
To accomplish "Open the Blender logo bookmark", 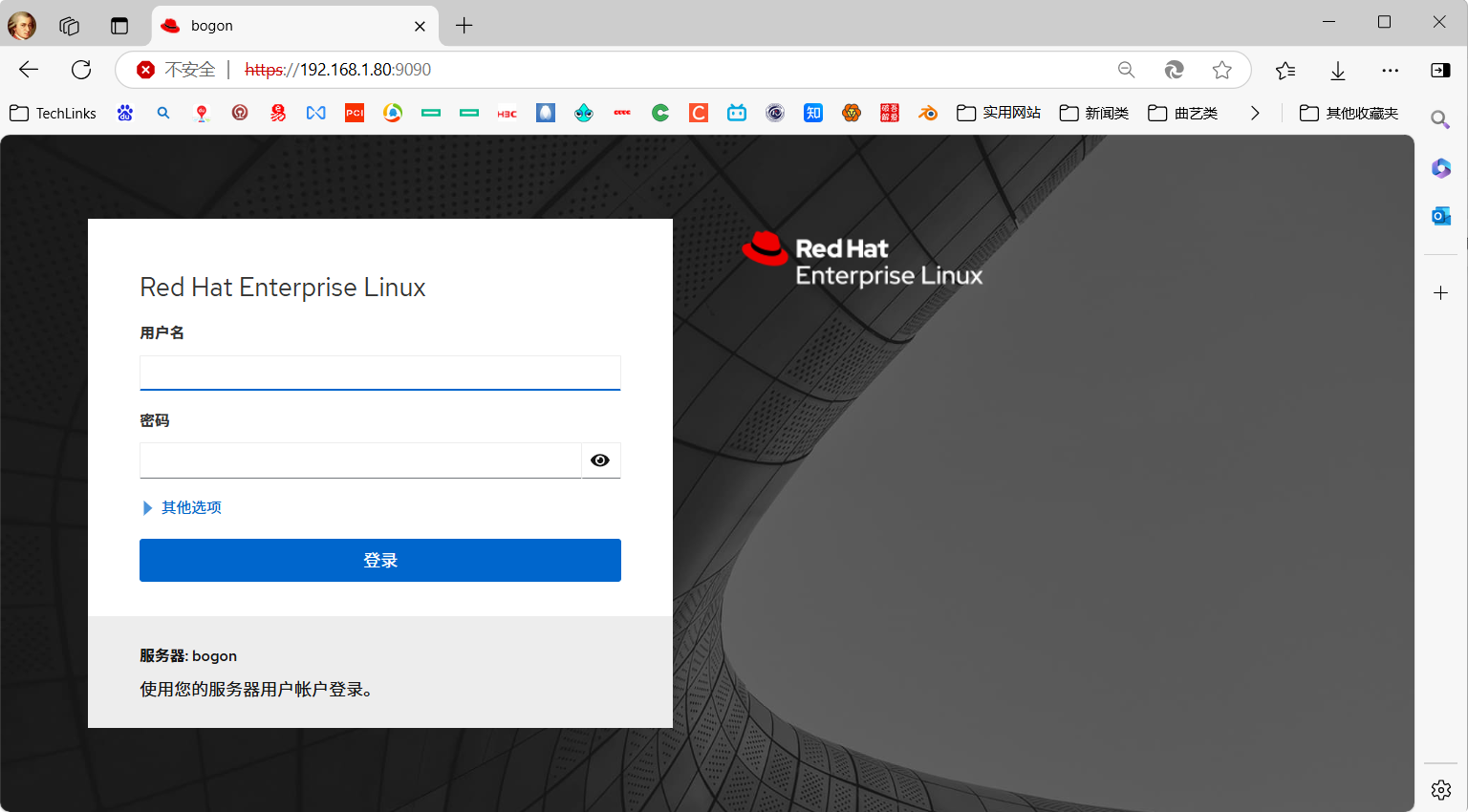I will coord(928,113).
